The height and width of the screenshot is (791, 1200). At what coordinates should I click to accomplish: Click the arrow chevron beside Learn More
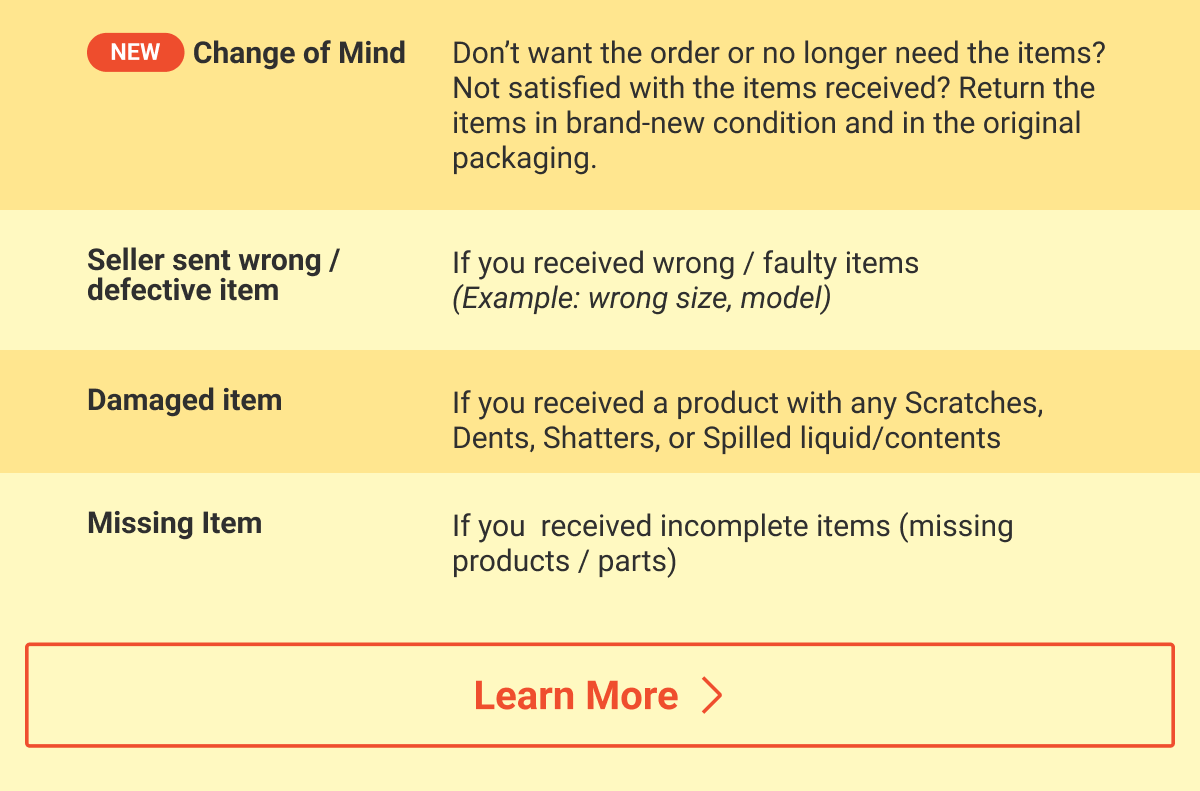711,695
